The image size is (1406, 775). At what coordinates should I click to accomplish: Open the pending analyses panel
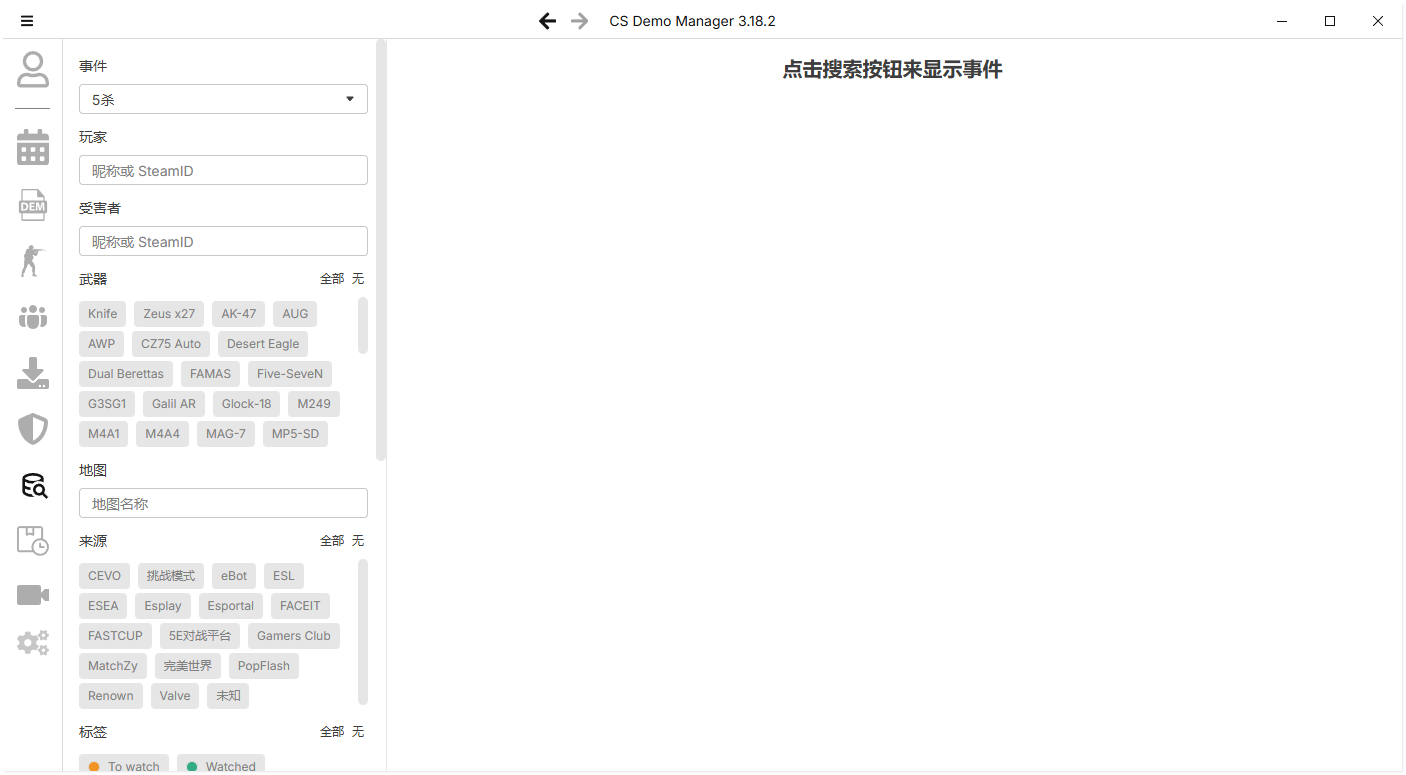[x=33, y=540]
